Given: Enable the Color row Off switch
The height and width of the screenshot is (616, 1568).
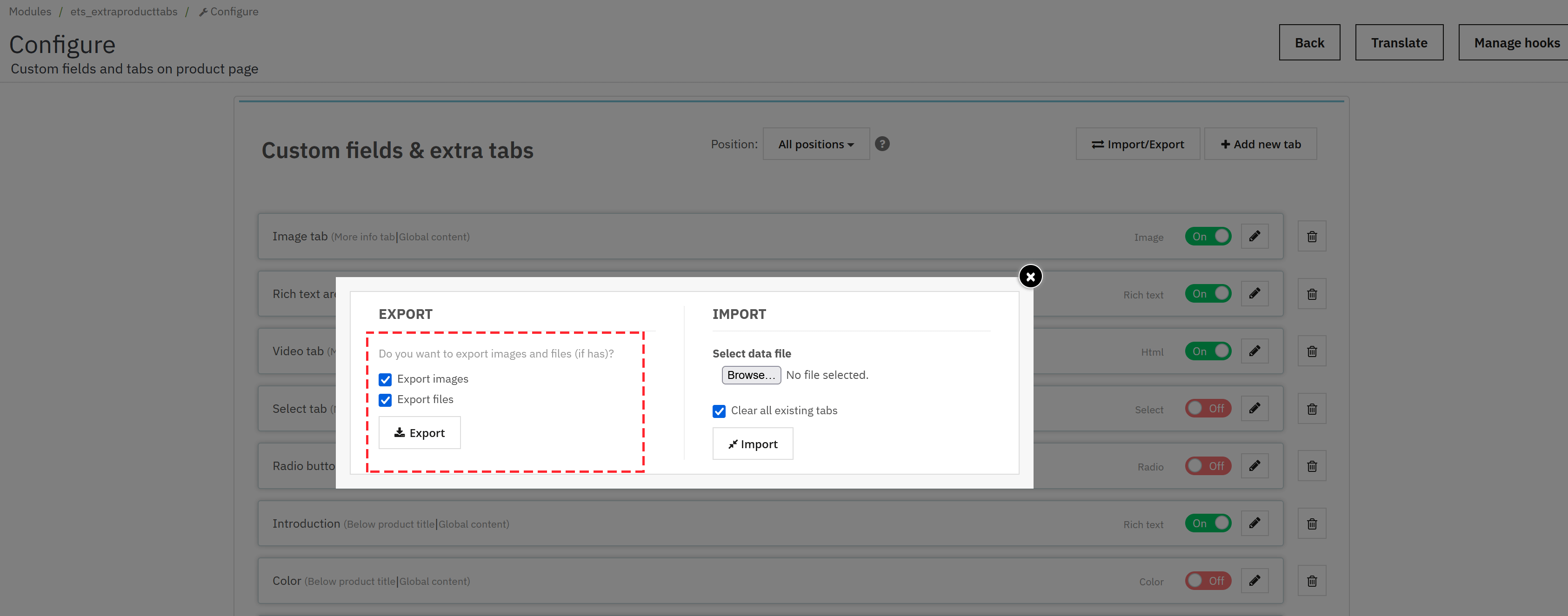Looking at the screenshot, I should click(1208, 581).
